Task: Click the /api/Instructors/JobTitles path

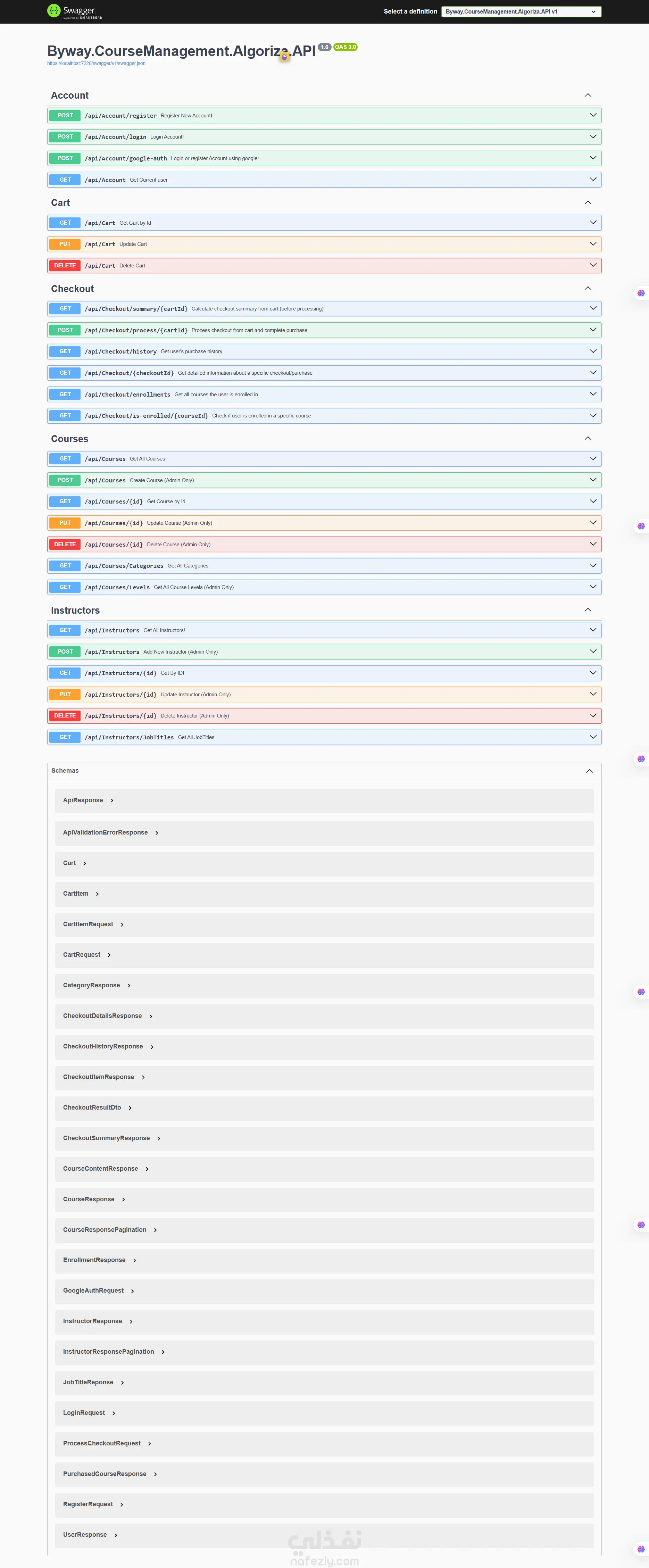Action: (129, 738)
